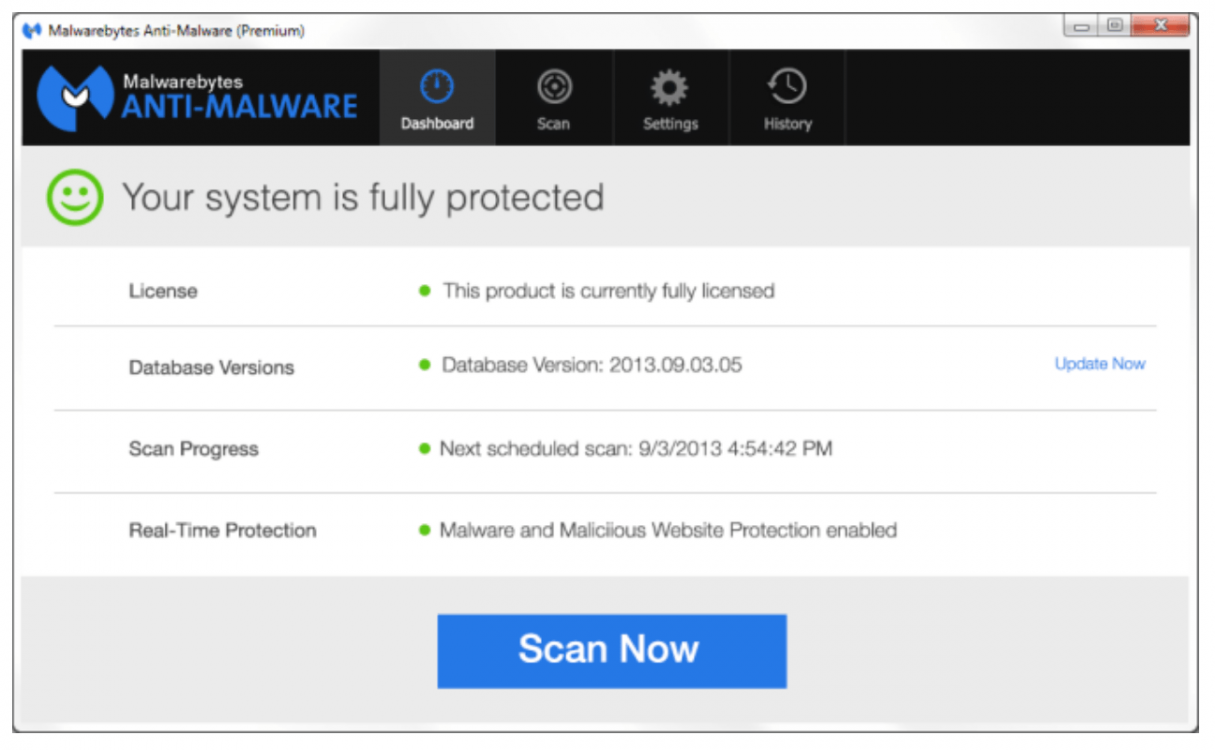Click the green smiley face status icon
The width and height of the screenshot is (1215, 750).
(x=75, y=198)
